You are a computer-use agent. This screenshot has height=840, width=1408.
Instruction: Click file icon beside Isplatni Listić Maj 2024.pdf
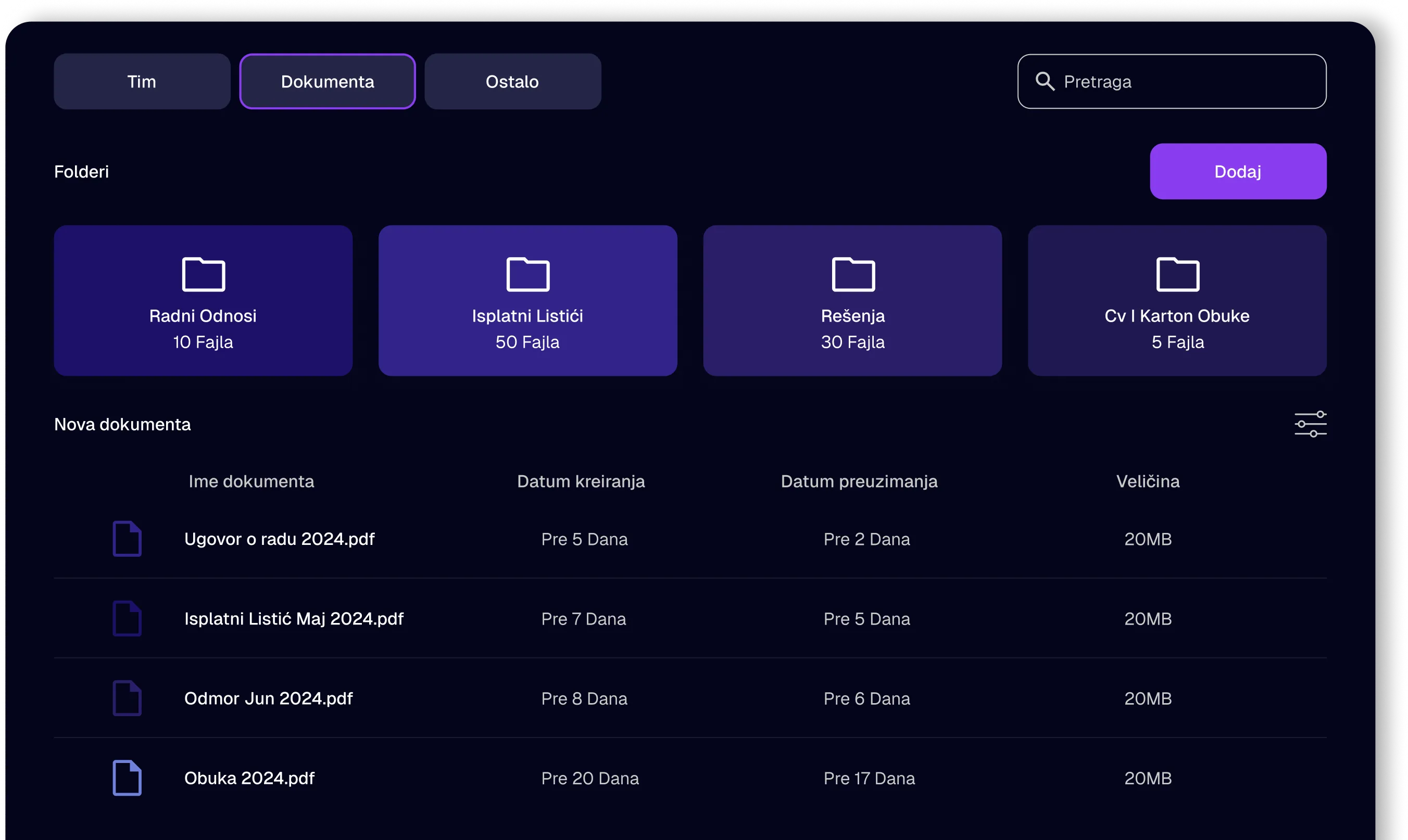[127, 618]
